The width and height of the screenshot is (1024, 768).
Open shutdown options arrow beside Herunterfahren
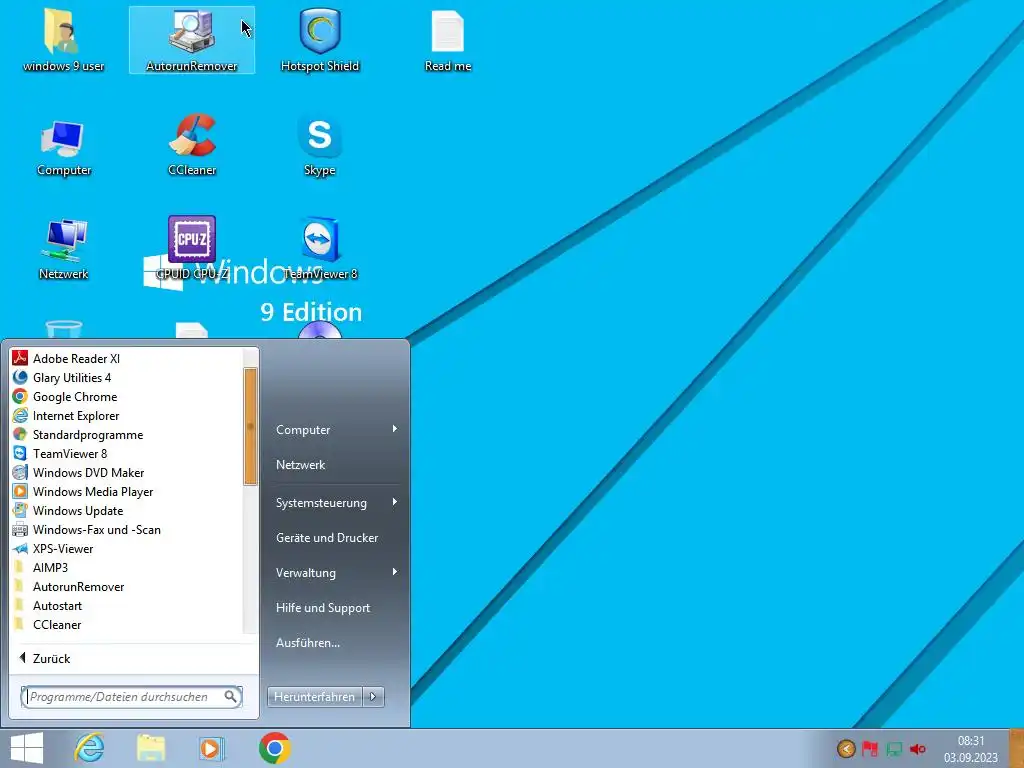[x=373, y=697]
